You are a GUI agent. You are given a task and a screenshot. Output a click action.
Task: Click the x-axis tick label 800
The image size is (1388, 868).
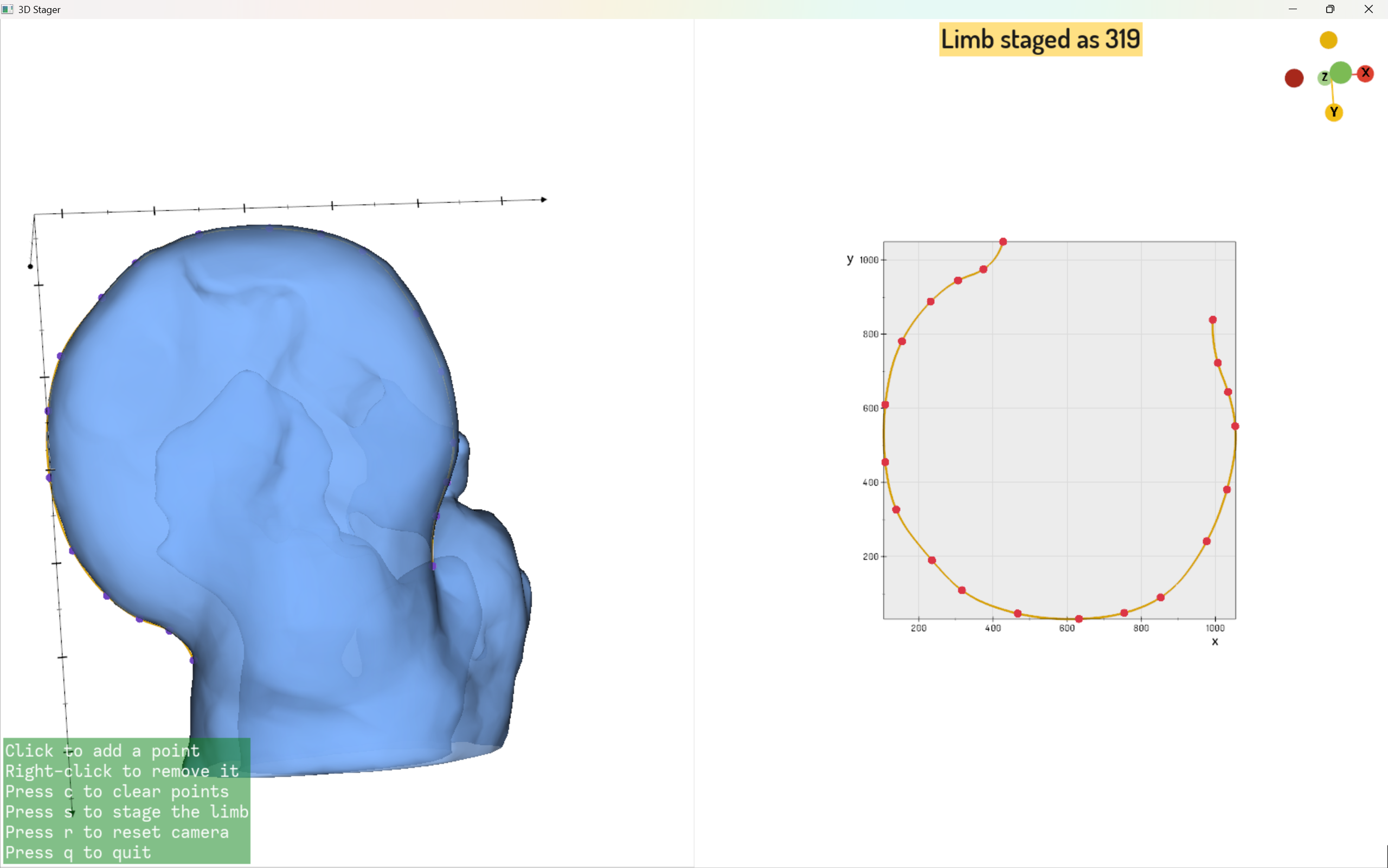pos(1141,628)
